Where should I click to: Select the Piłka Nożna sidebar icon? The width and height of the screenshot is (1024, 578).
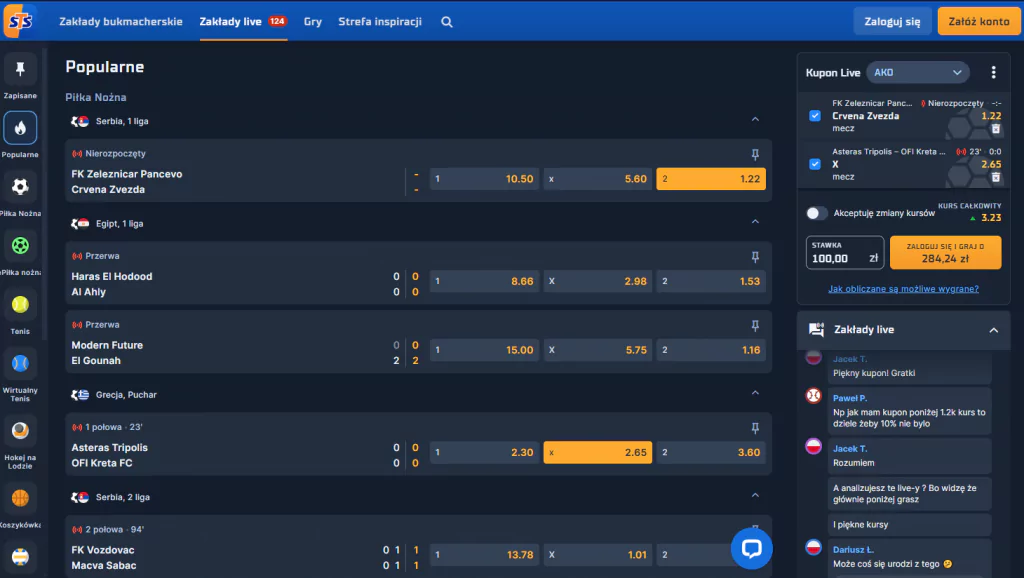[x=20, y=186]
